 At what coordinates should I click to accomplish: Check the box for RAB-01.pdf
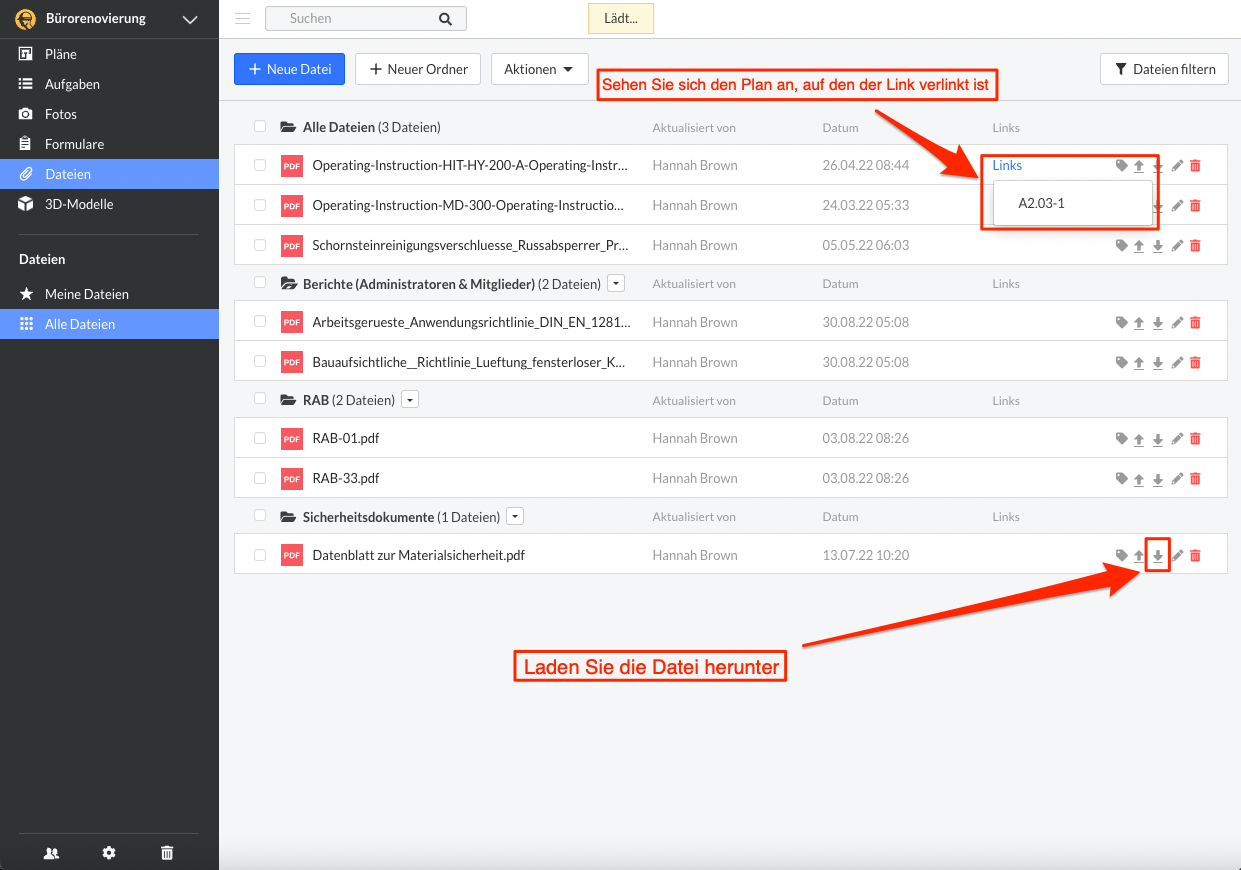coord(260,438)
